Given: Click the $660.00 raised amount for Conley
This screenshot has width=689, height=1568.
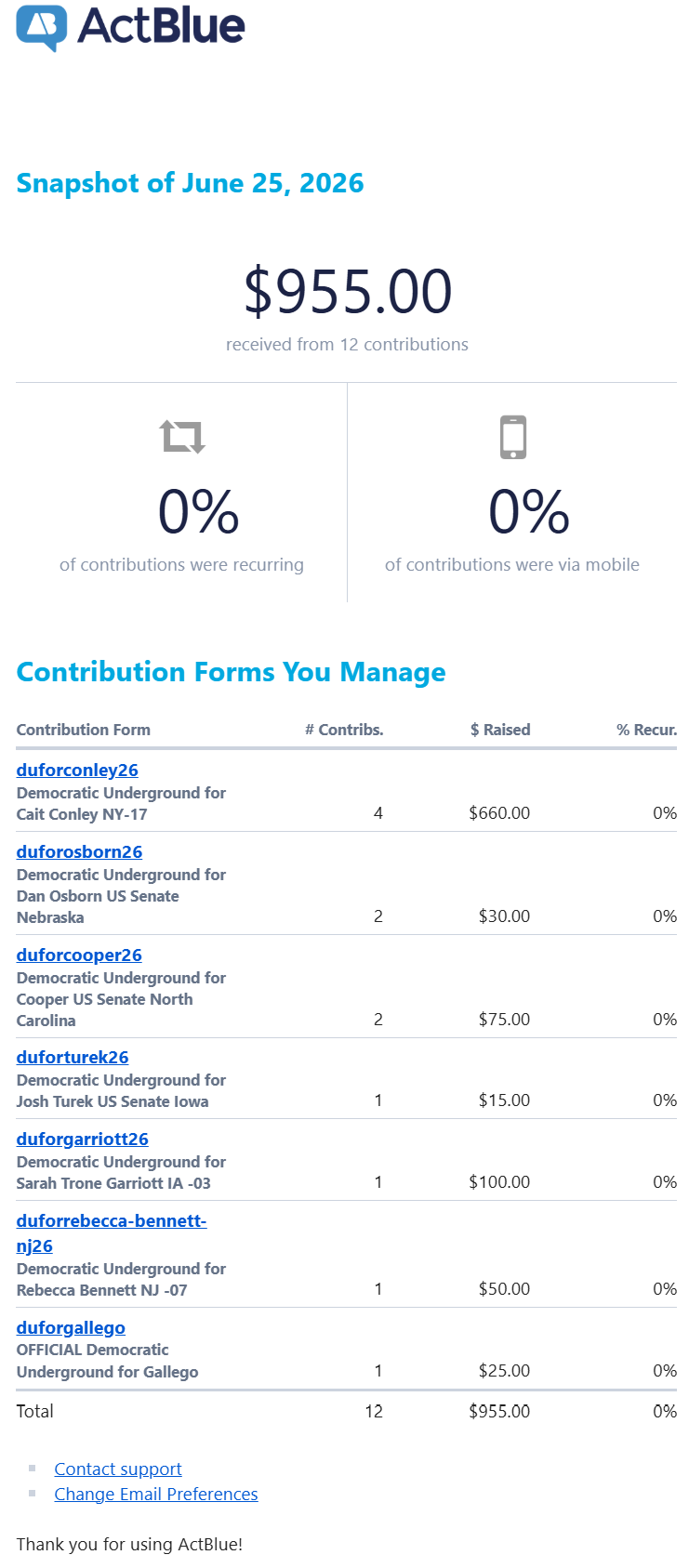Looking at the screenshot, I should 499,813.
